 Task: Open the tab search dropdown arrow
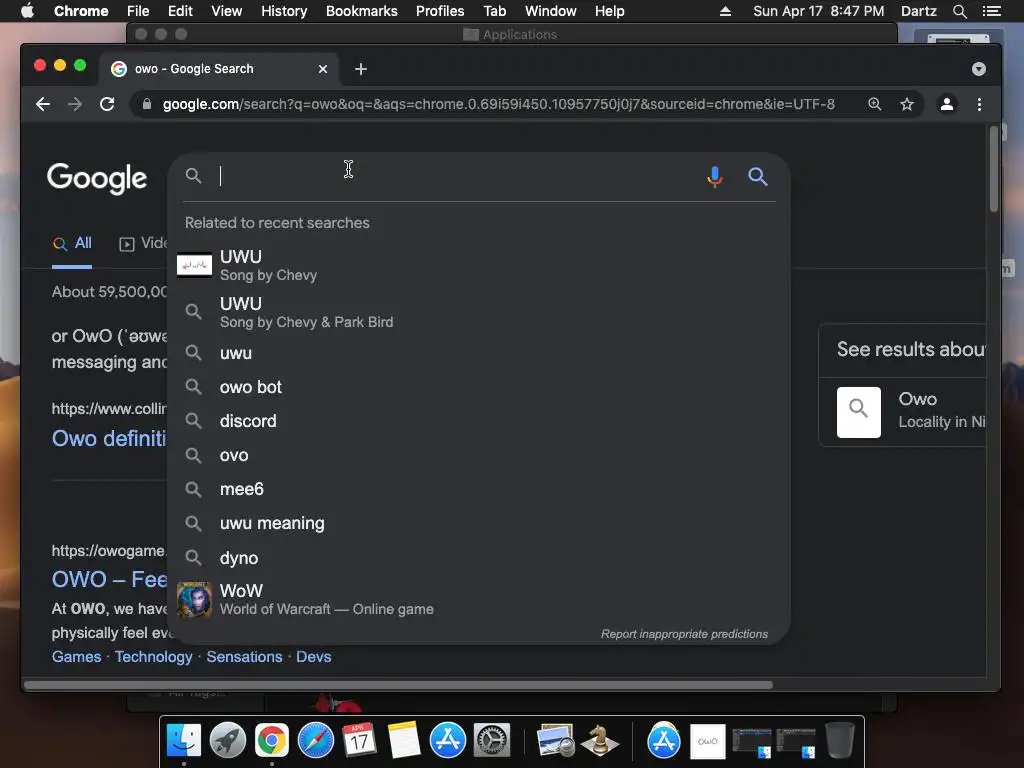pos(978,69)
